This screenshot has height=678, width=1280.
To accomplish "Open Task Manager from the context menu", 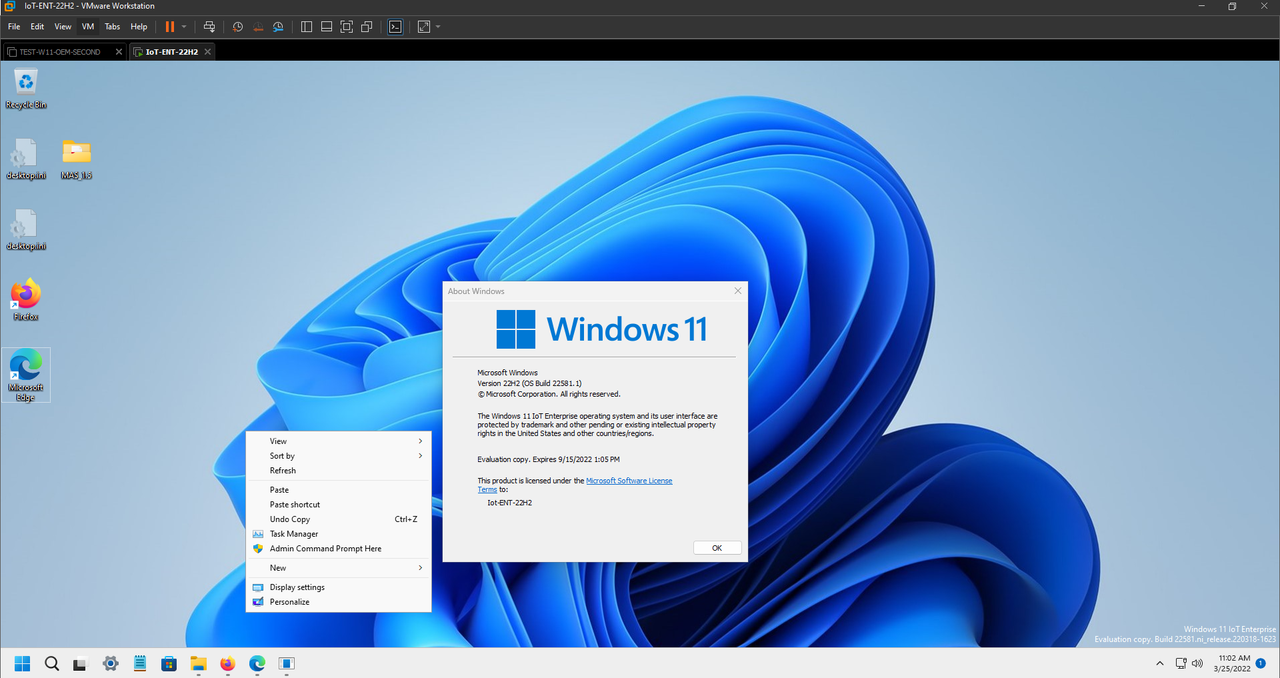I will (x=338, y=534).
